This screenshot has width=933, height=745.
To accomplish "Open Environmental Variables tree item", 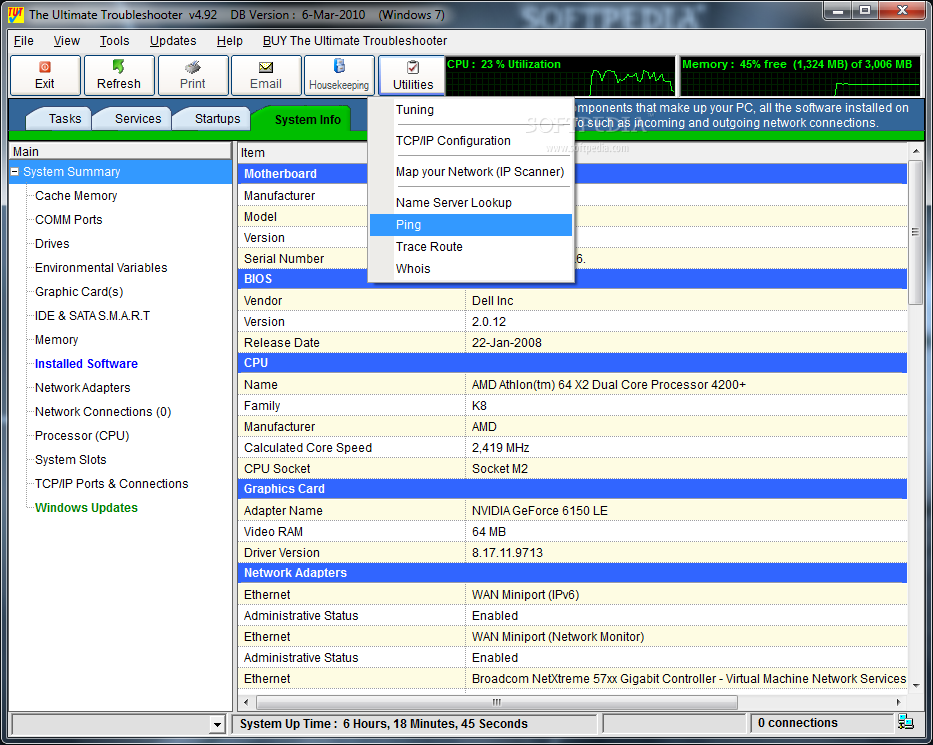I will click(x=101, y=268).
